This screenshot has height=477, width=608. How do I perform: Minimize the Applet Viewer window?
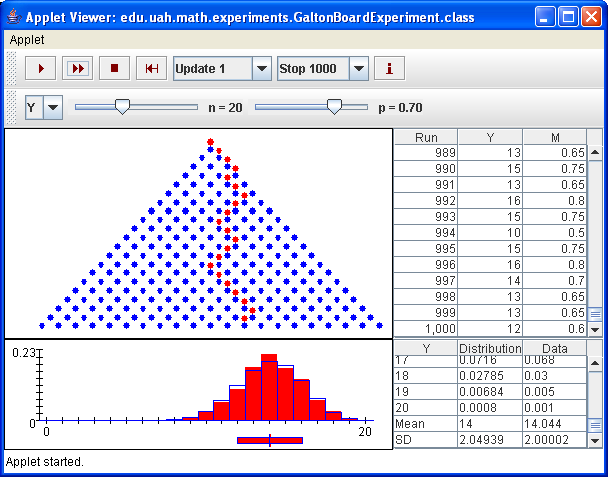pyautogui.click(x=545, y=17)
